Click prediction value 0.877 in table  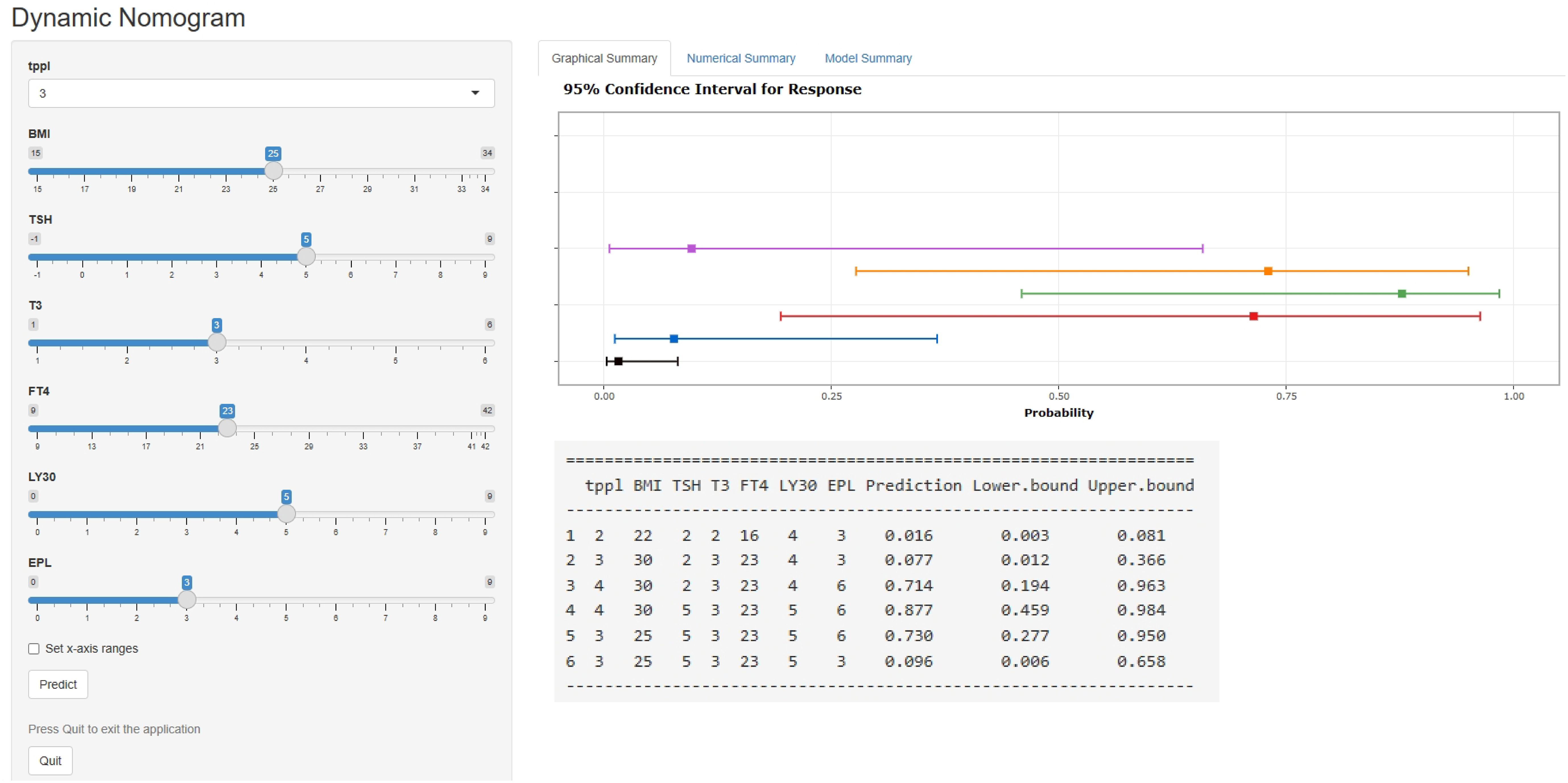click(908, 610)
